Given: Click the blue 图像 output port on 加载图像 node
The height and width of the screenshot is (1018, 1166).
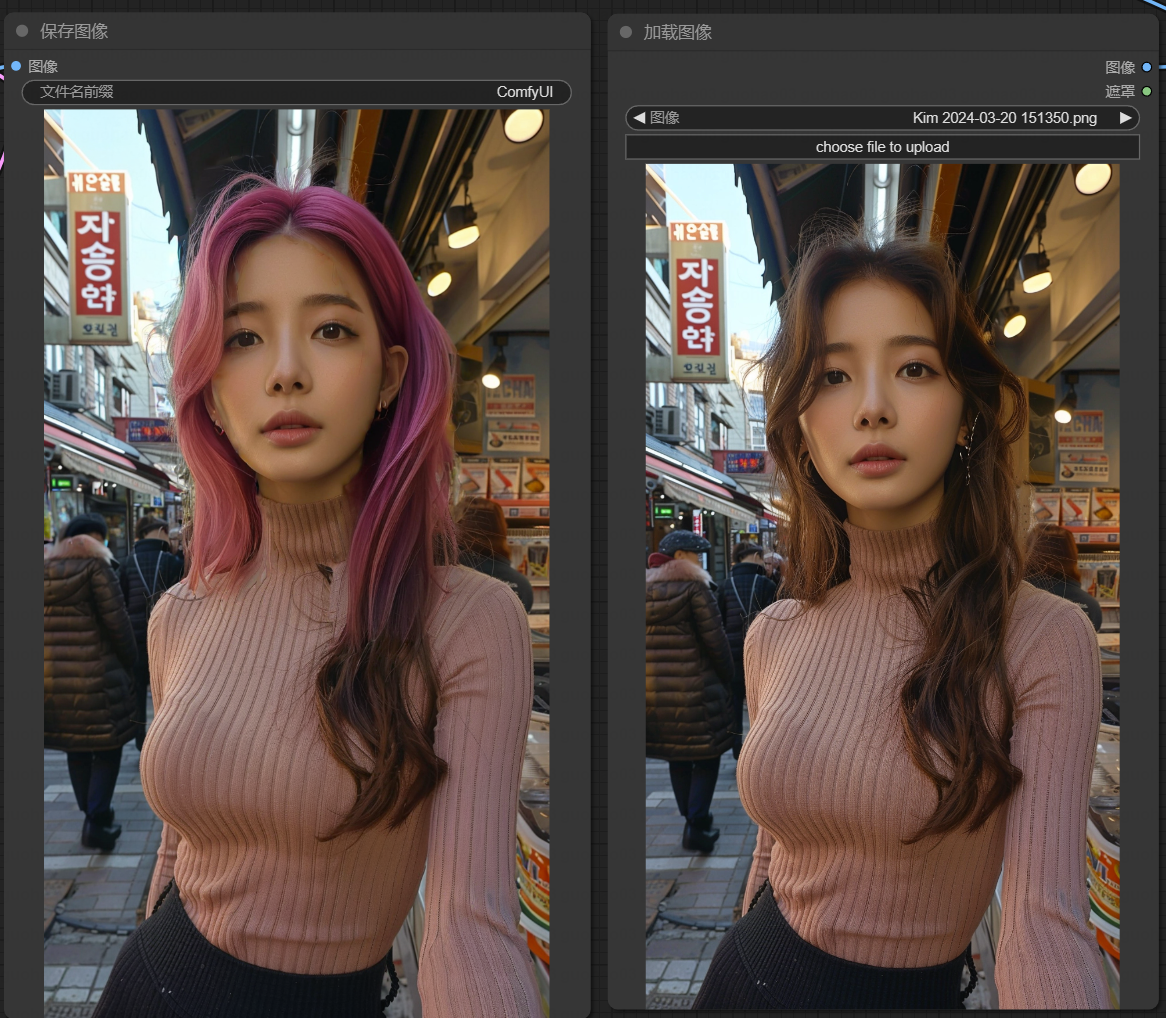Looking at the screenshot, I should (1146, 67).
